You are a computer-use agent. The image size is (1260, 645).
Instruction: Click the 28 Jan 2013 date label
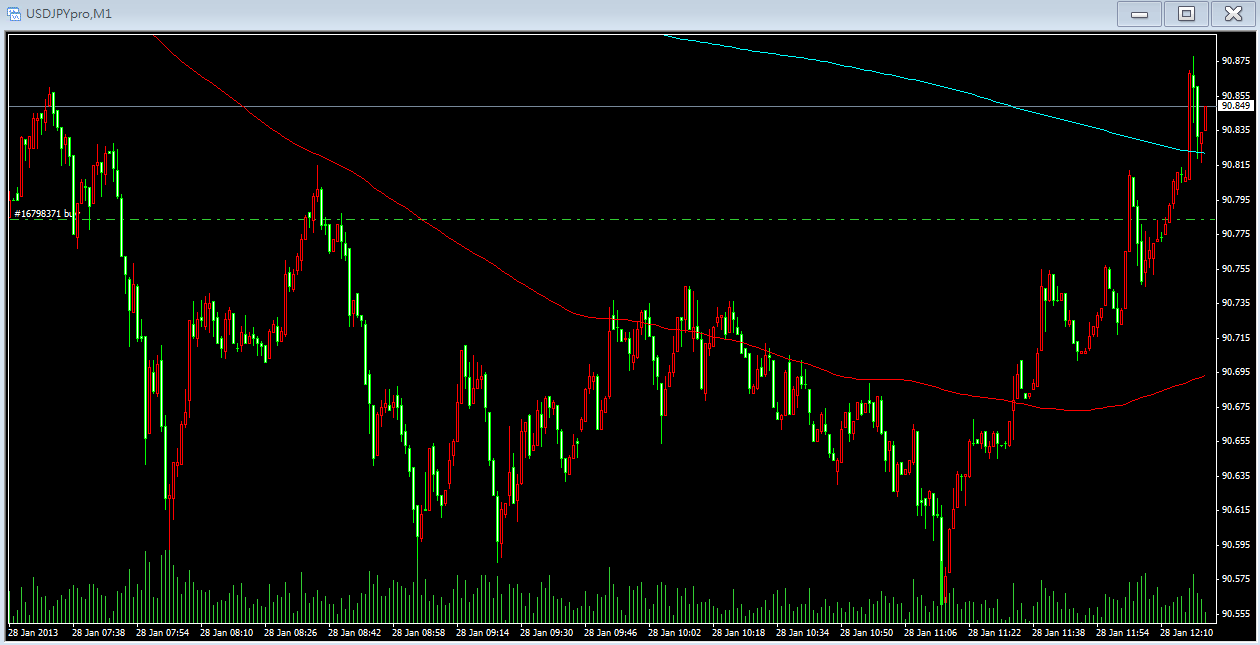34,633
